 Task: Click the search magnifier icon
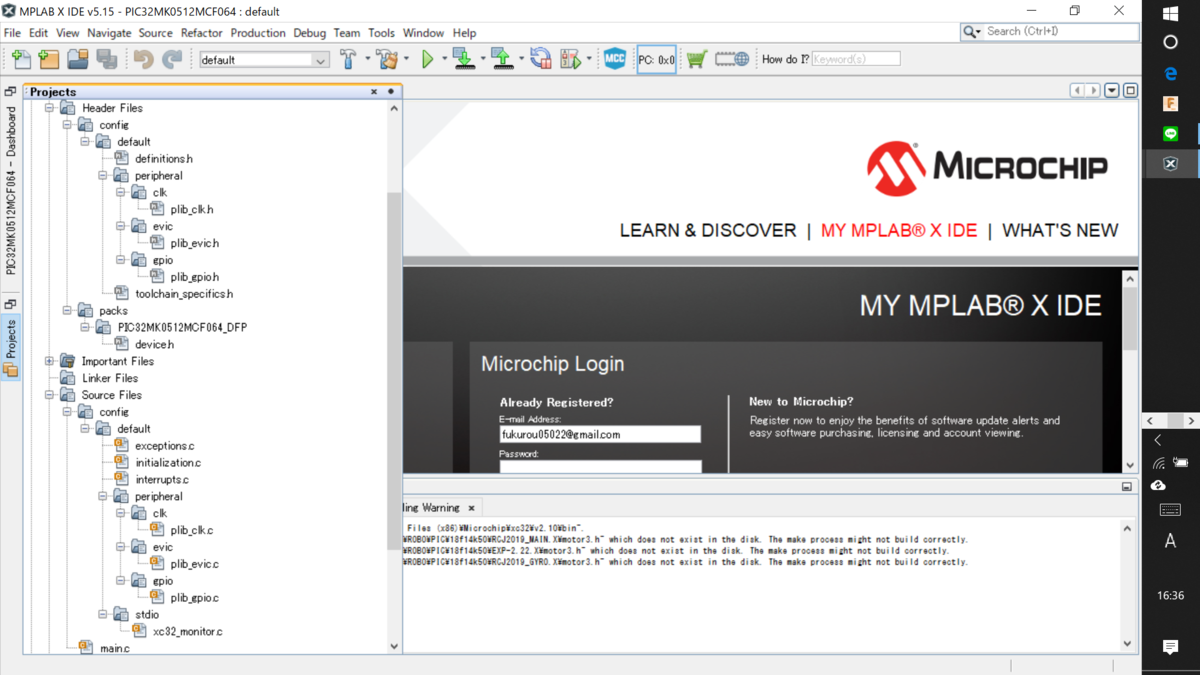click(969, 32)
